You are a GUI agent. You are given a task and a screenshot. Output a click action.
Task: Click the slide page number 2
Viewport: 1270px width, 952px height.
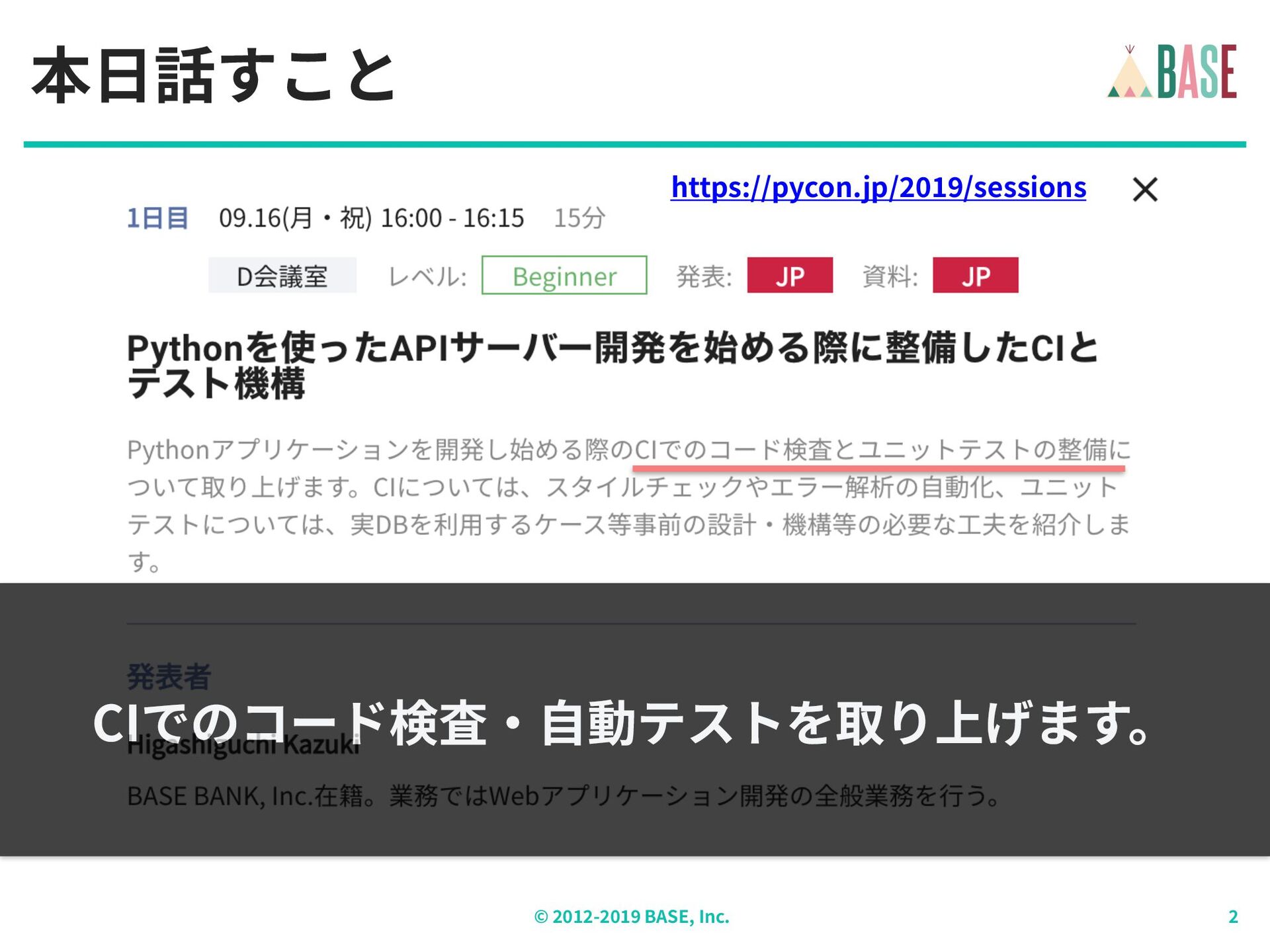point(1232,916)
